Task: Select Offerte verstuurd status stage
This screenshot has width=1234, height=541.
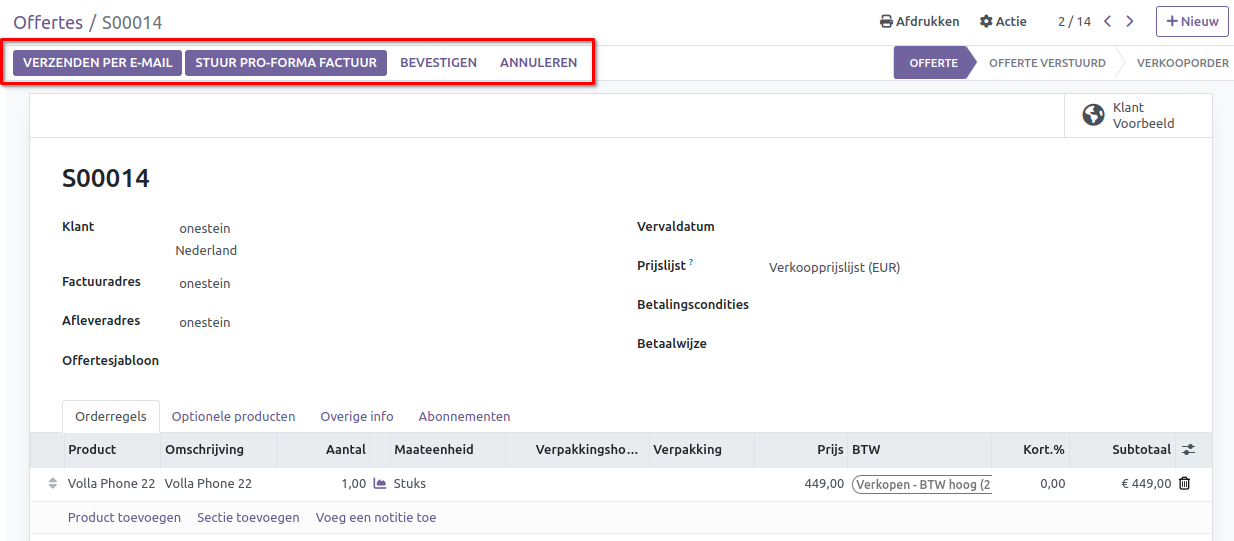Action: pos(1047,63)
